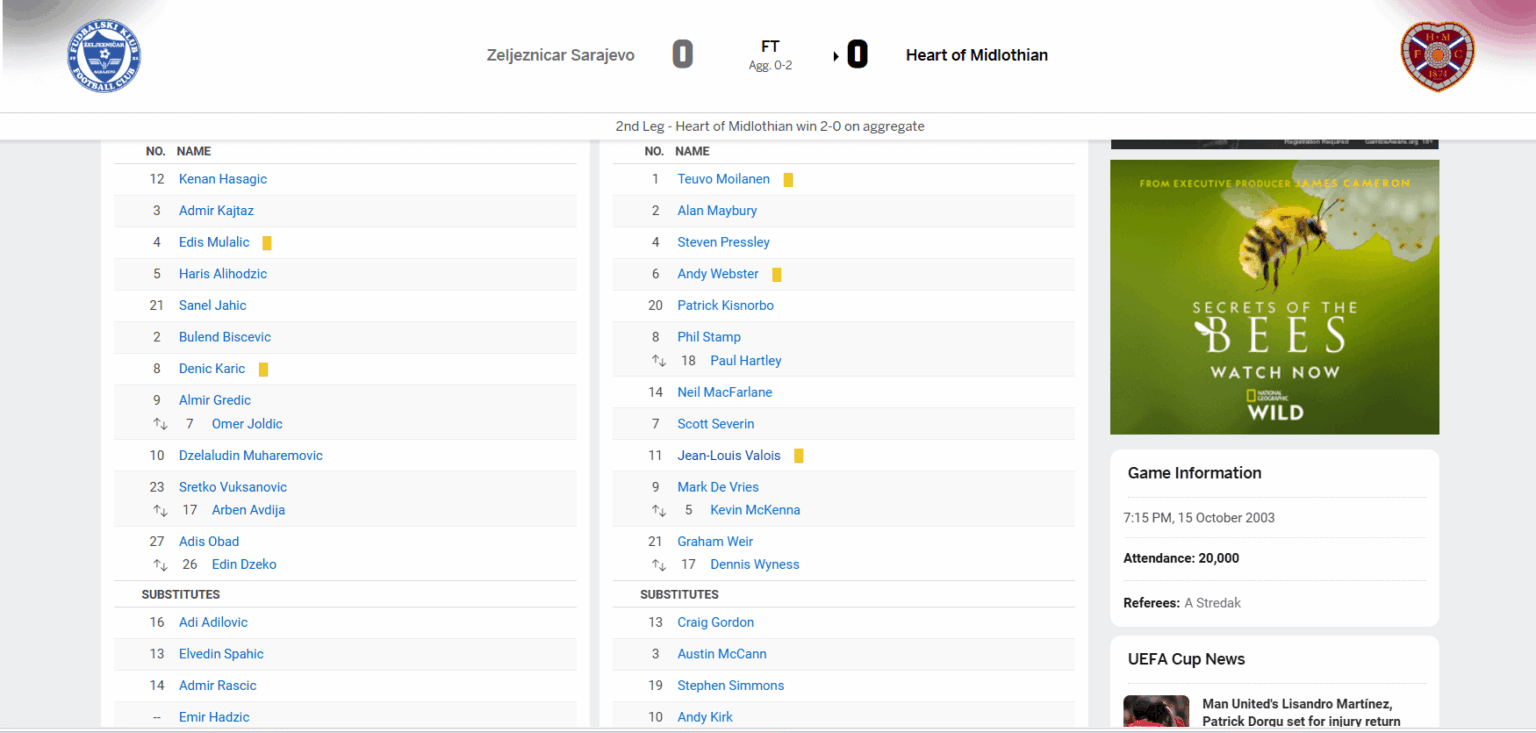Image resolution: width=1536 pixels, height=733 pixels.
Task: Click substitution arrows beside Edin Dzeko
Action: coord(160,565)
